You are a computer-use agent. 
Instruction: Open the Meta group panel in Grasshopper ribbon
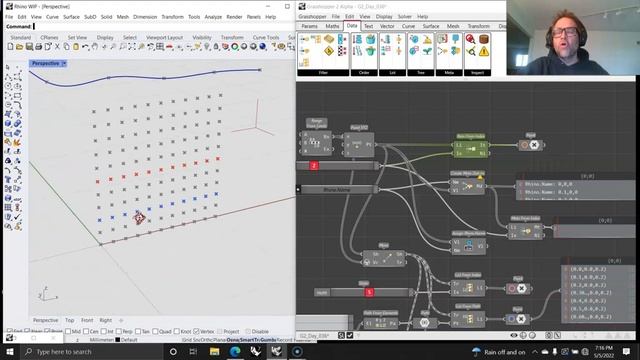(449, 73)
